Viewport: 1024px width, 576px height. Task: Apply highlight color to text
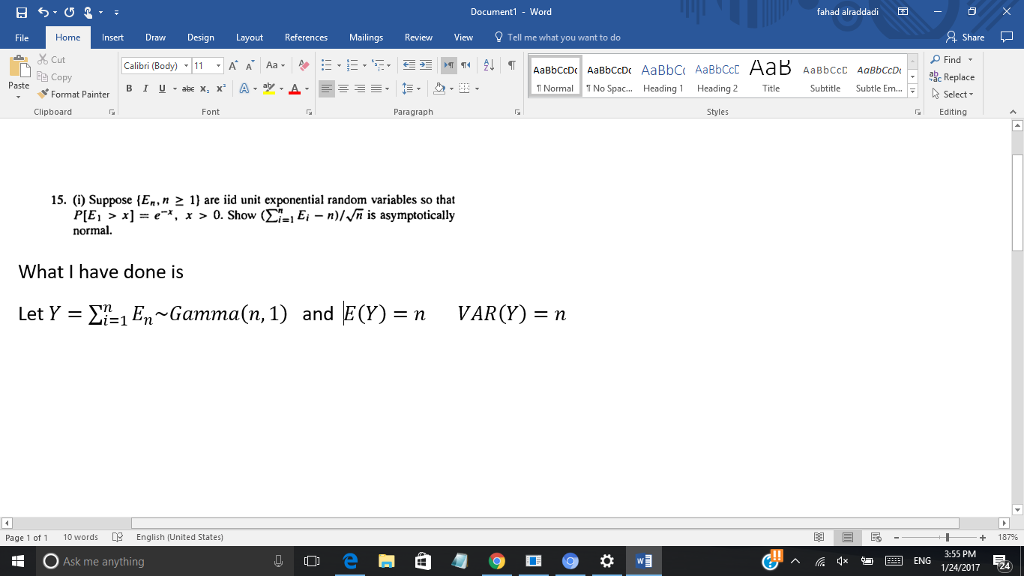point(268,88)
